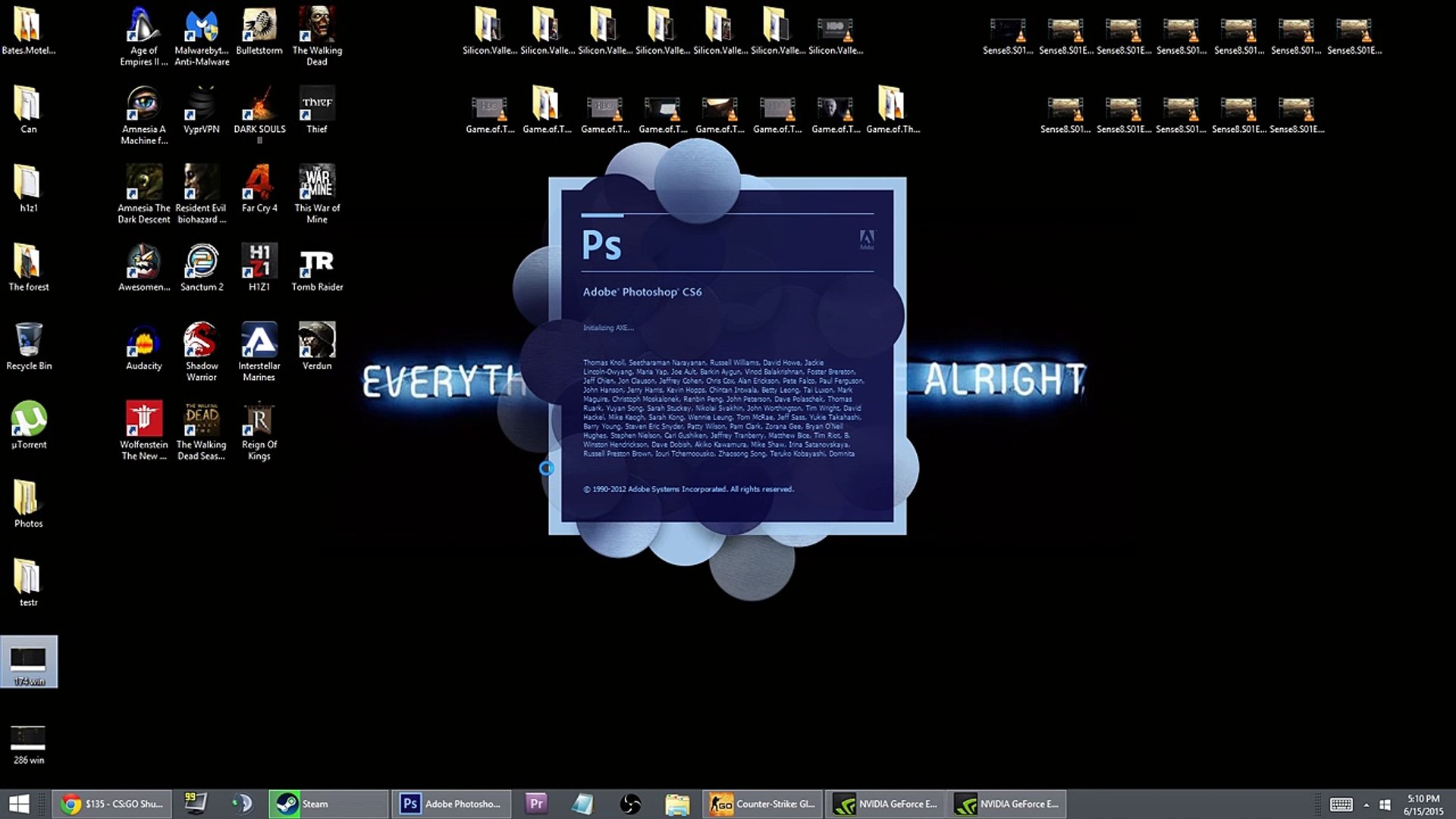
Task: Click the µTorrent desktop icon
Action: (x=29, y=421)
